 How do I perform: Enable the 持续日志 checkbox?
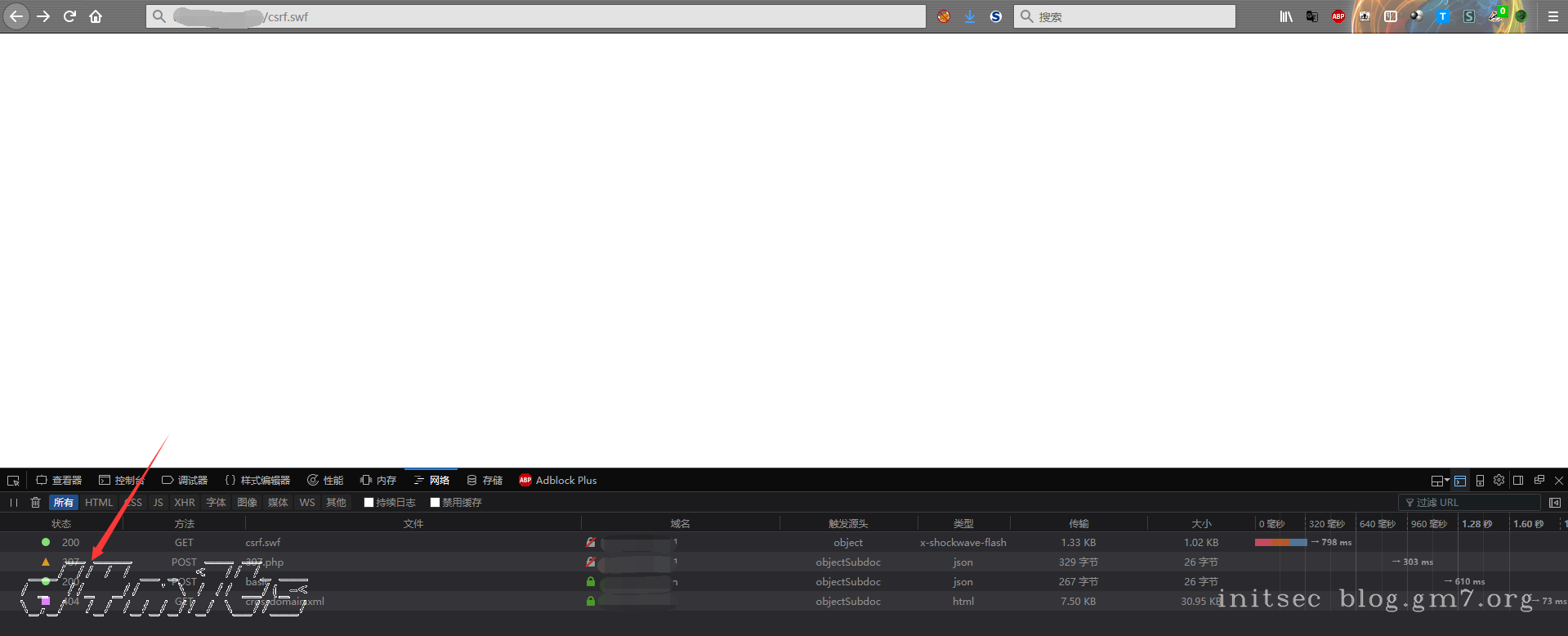pyautogui.click(x=369, y=503)
